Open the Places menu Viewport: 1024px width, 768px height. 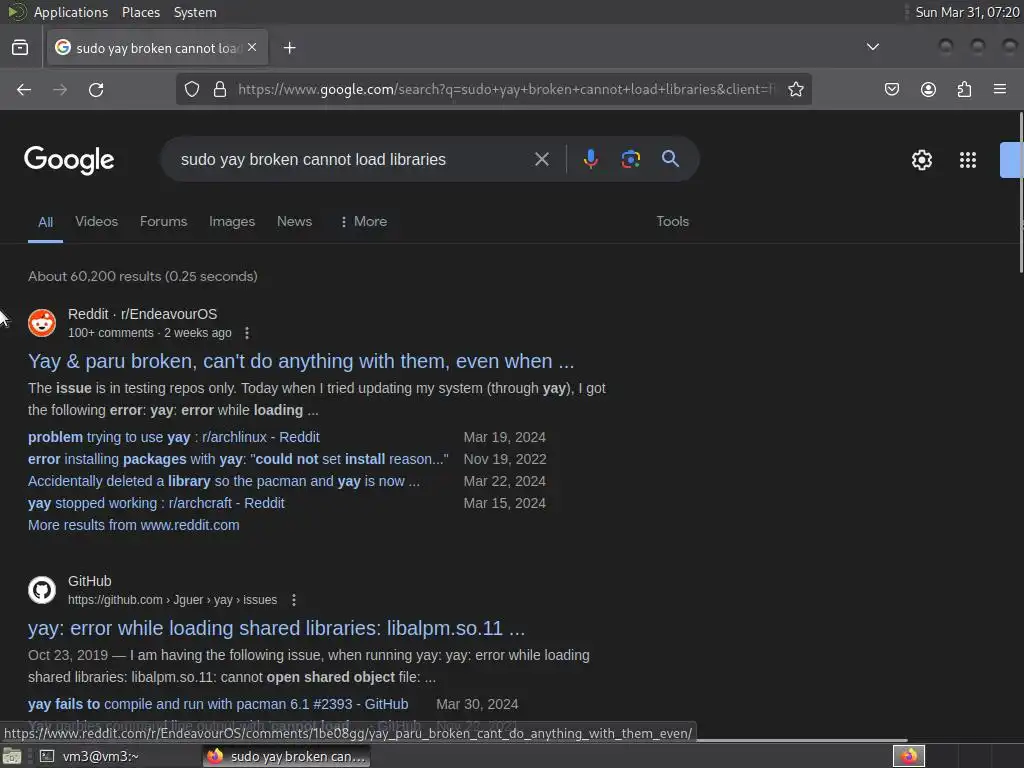[140, 12]
